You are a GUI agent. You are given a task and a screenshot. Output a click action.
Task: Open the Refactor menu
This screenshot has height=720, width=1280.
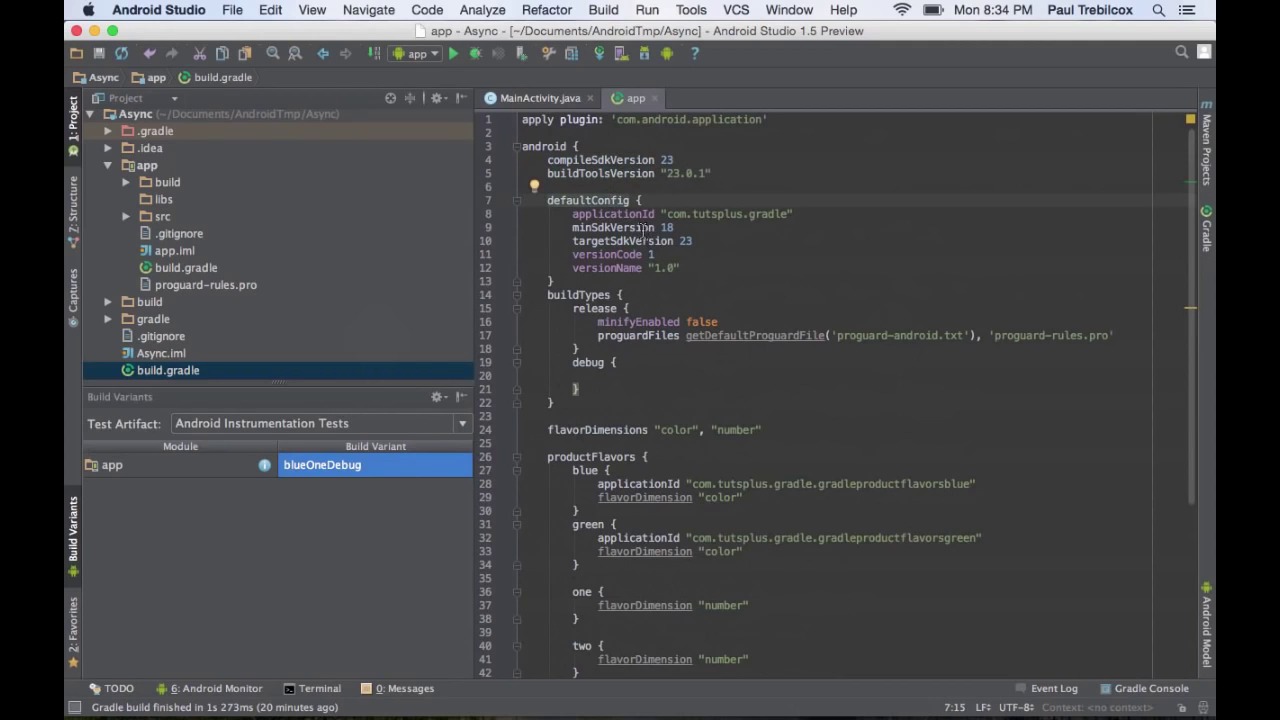[546, 10]
